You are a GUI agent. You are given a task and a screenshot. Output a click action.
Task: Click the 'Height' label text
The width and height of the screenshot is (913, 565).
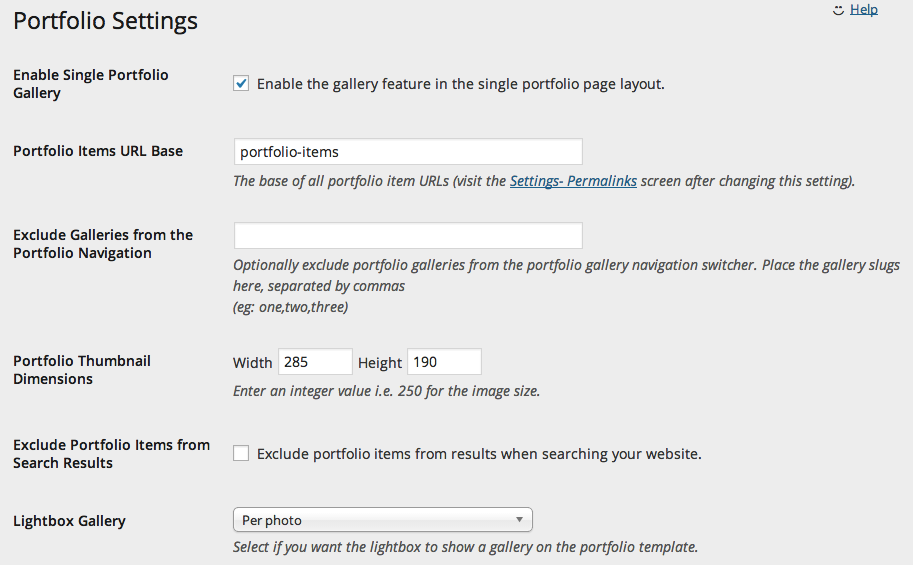point(380,362)
